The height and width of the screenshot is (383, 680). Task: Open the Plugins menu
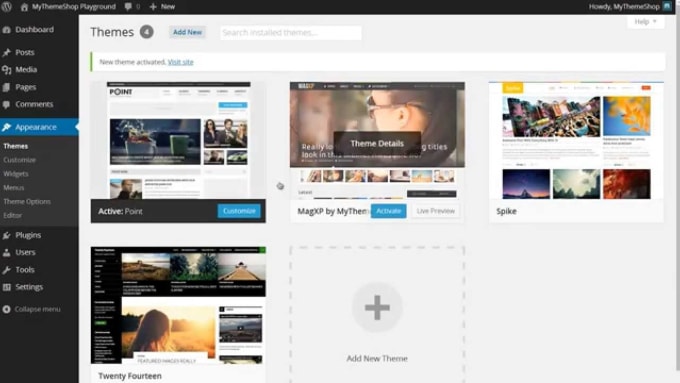tap(28, 235)
